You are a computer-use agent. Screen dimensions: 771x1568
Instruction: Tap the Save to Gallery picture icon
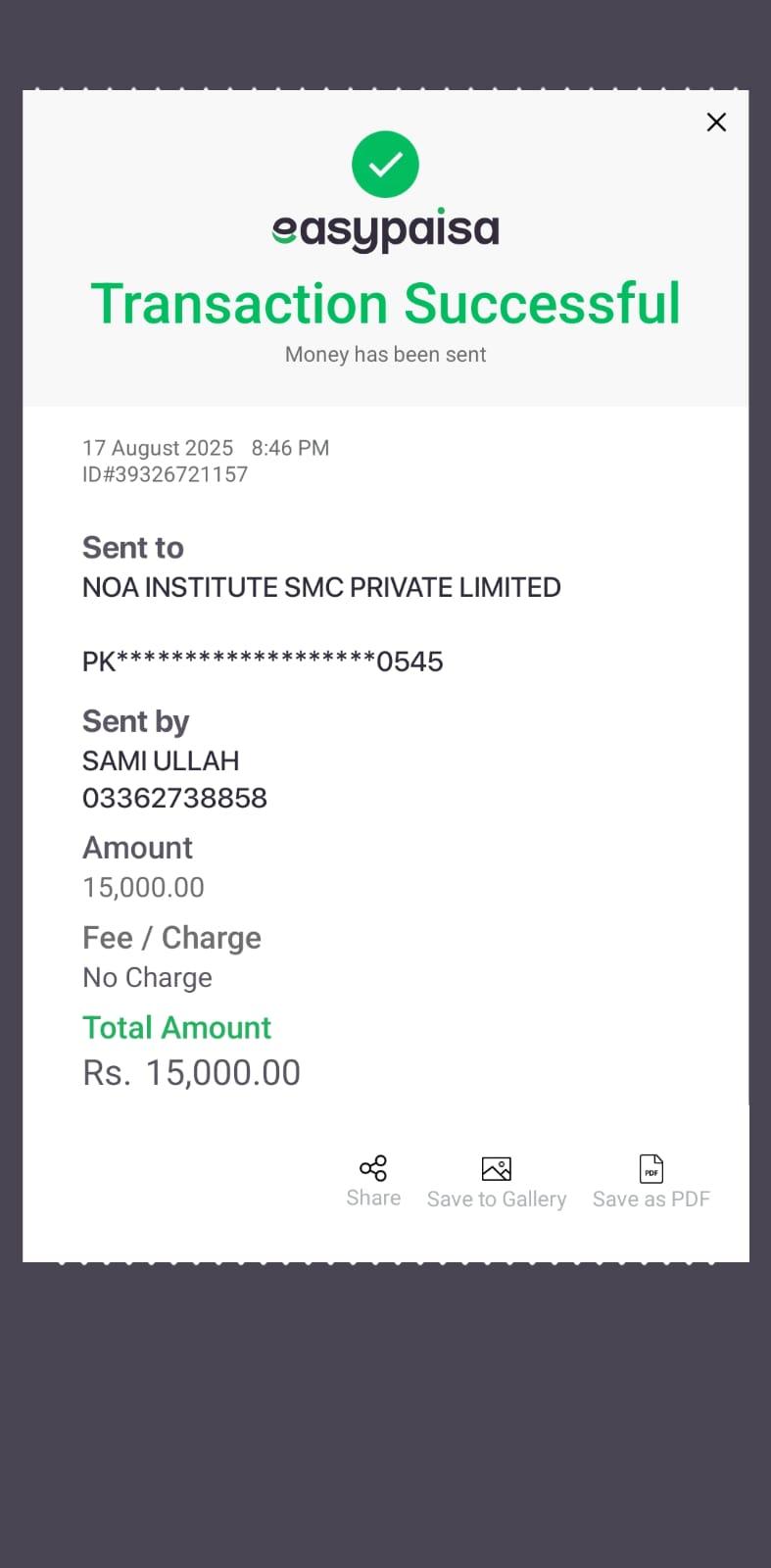tap(497, 1168)
